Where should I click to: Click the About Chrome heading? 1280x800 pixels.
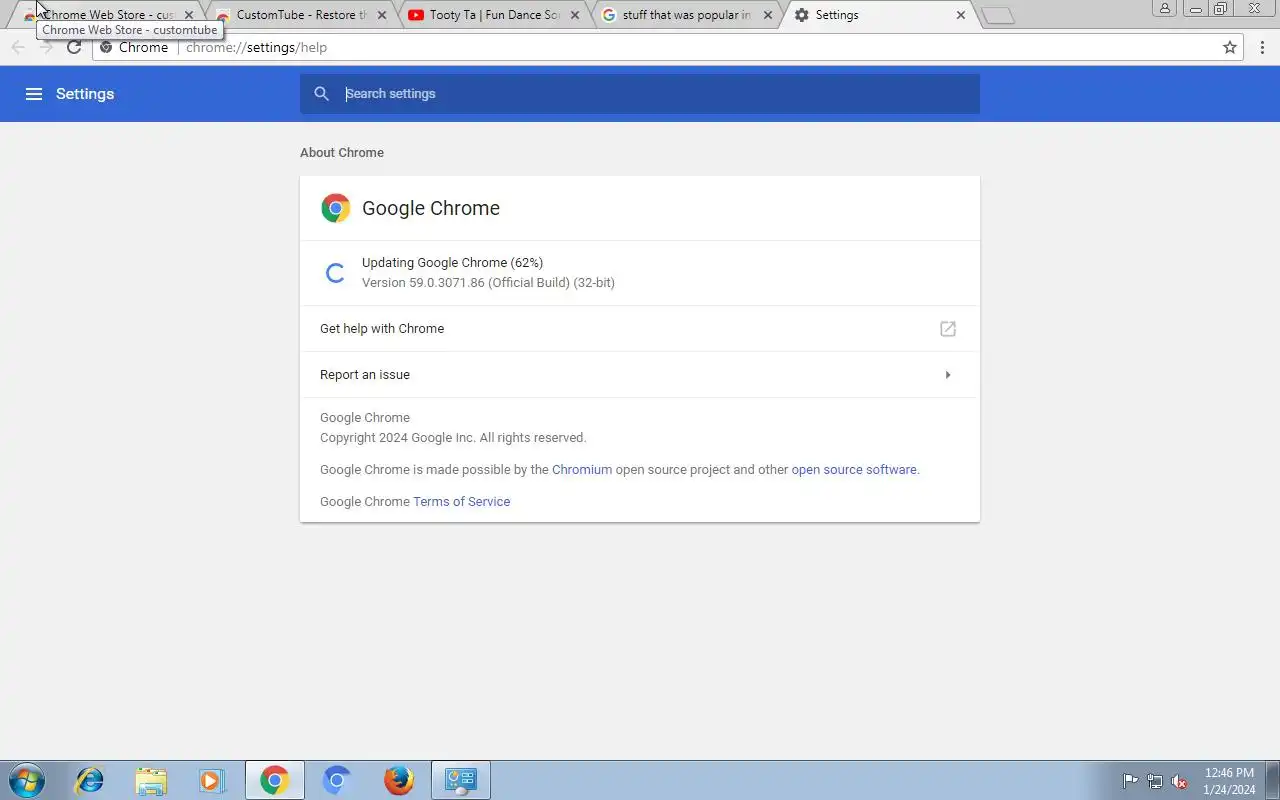[x=342, y=152]
